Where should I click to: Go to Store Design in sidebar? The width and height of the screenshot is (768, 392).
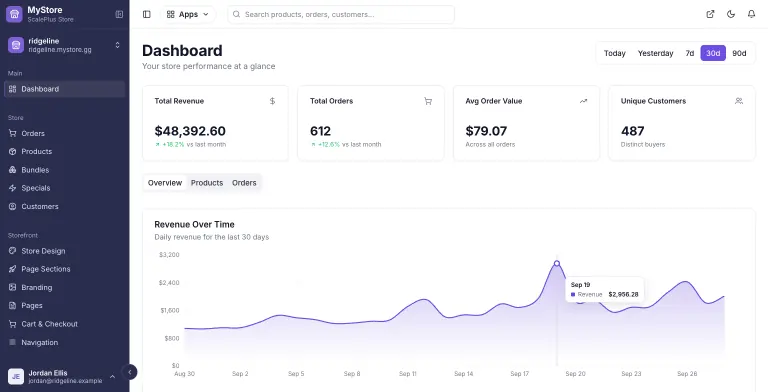pos(65,251)
